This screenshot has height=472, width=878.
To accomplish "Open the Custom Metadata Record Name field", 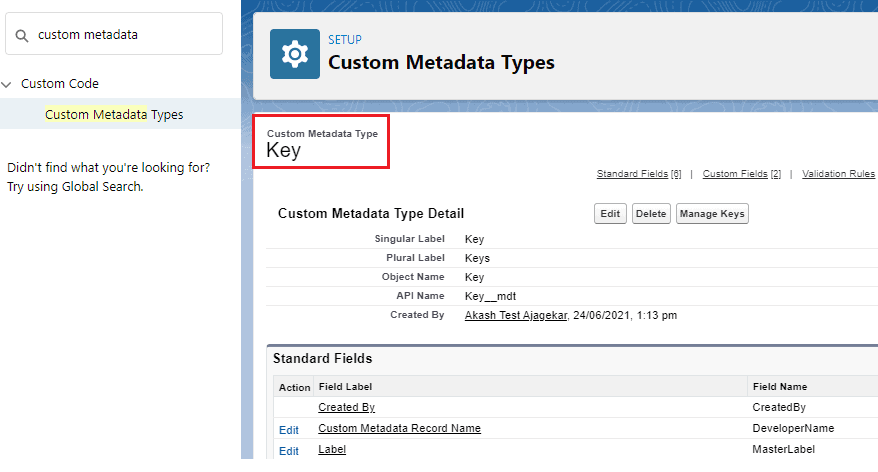I will tap(399, 428).
